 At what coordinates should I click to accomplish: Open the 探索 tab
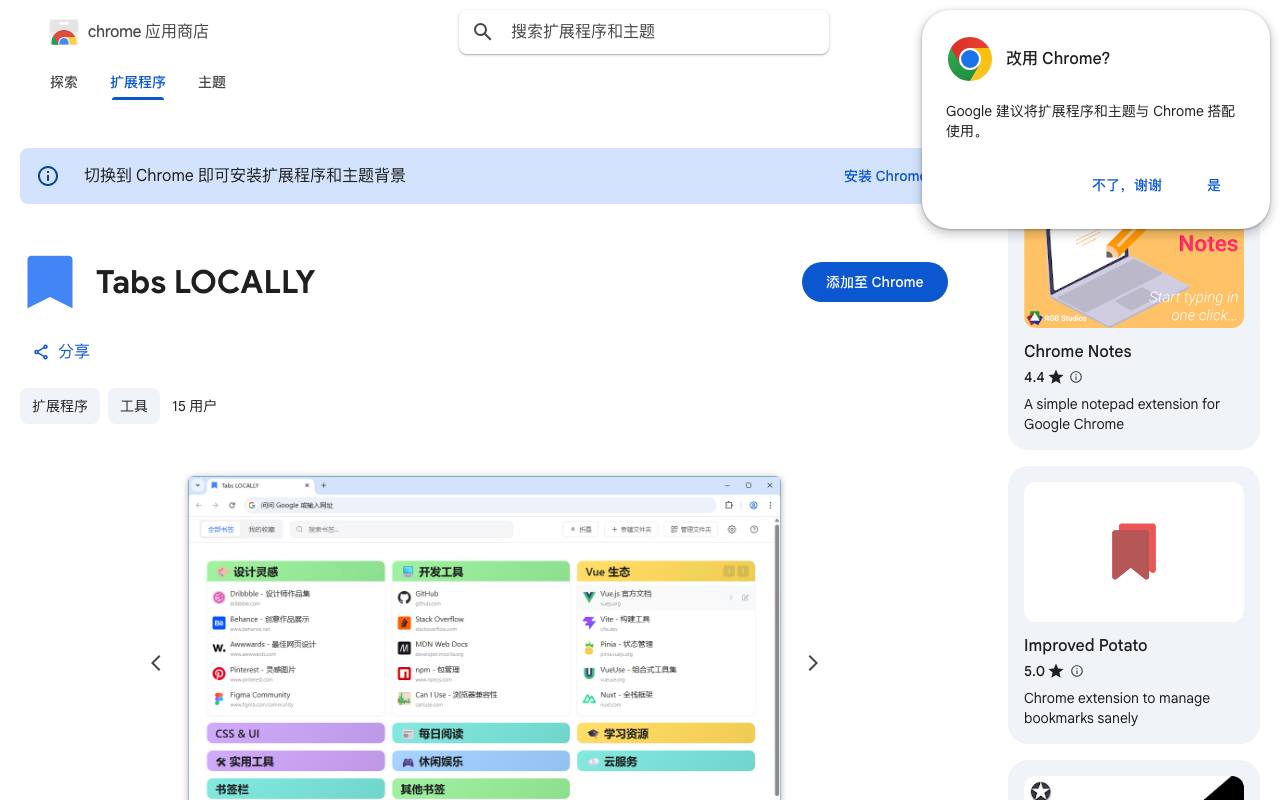coord(64,82)
